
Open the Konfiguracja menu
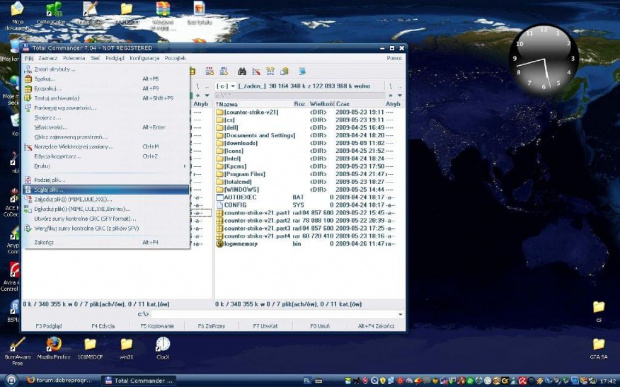coord(144,58)
